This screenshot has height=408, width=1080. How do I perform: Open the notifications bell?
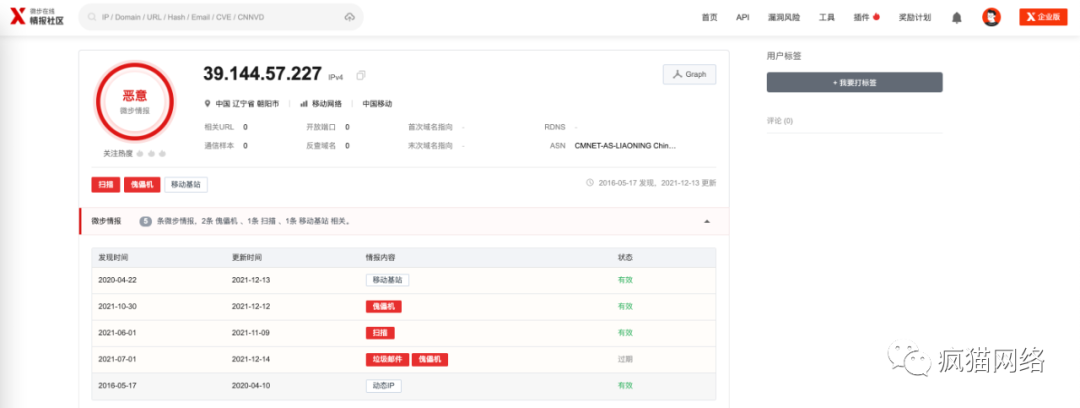pyautogui.click(x=957, y=18)
